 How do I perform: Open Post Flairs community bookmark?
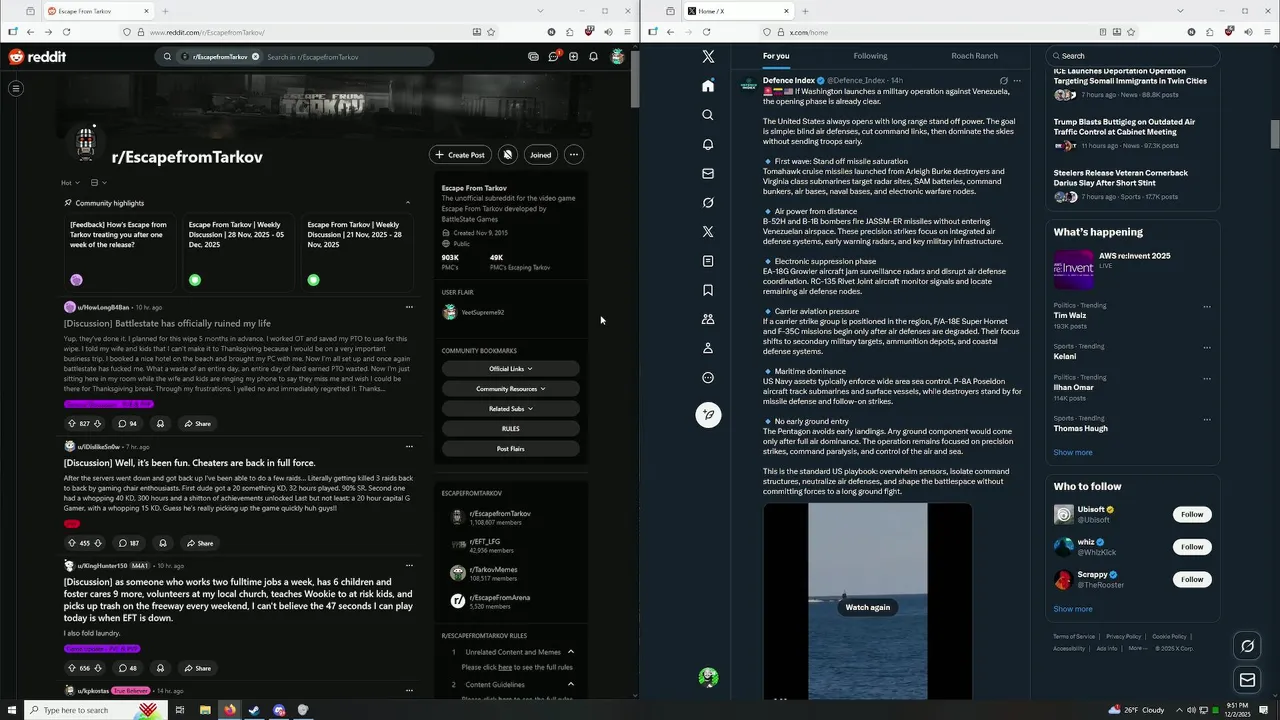pos(511,449)
